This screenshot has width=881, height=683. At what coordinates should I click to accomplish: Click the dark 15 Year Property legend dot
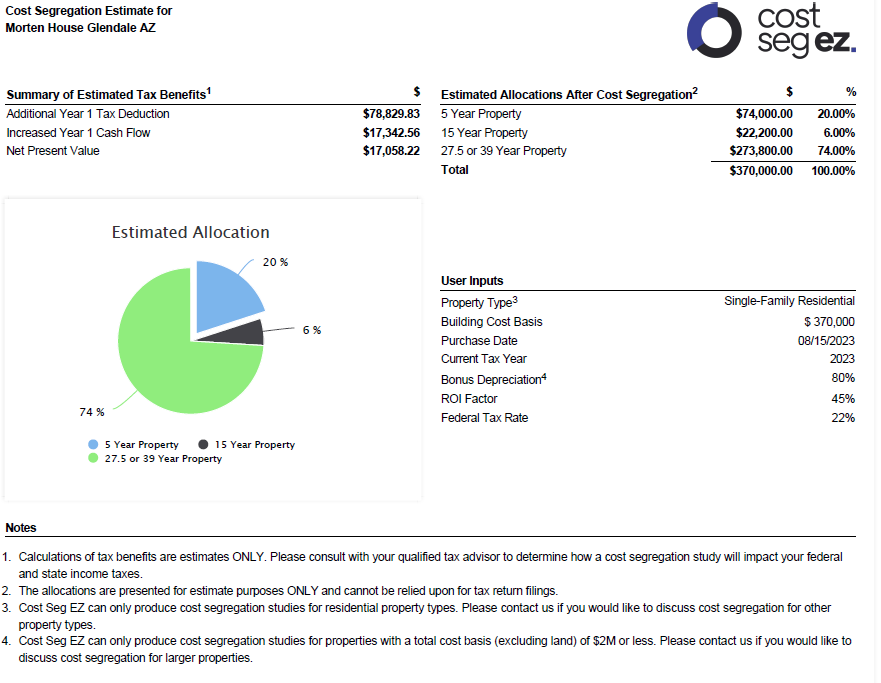click(204, 444)
